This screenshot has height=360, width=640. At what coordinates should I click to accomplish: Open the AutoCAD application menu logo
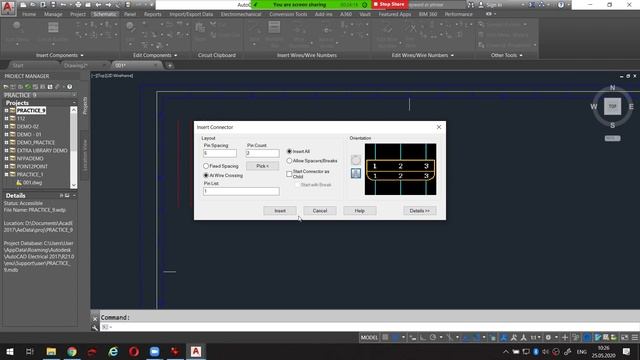8,7
